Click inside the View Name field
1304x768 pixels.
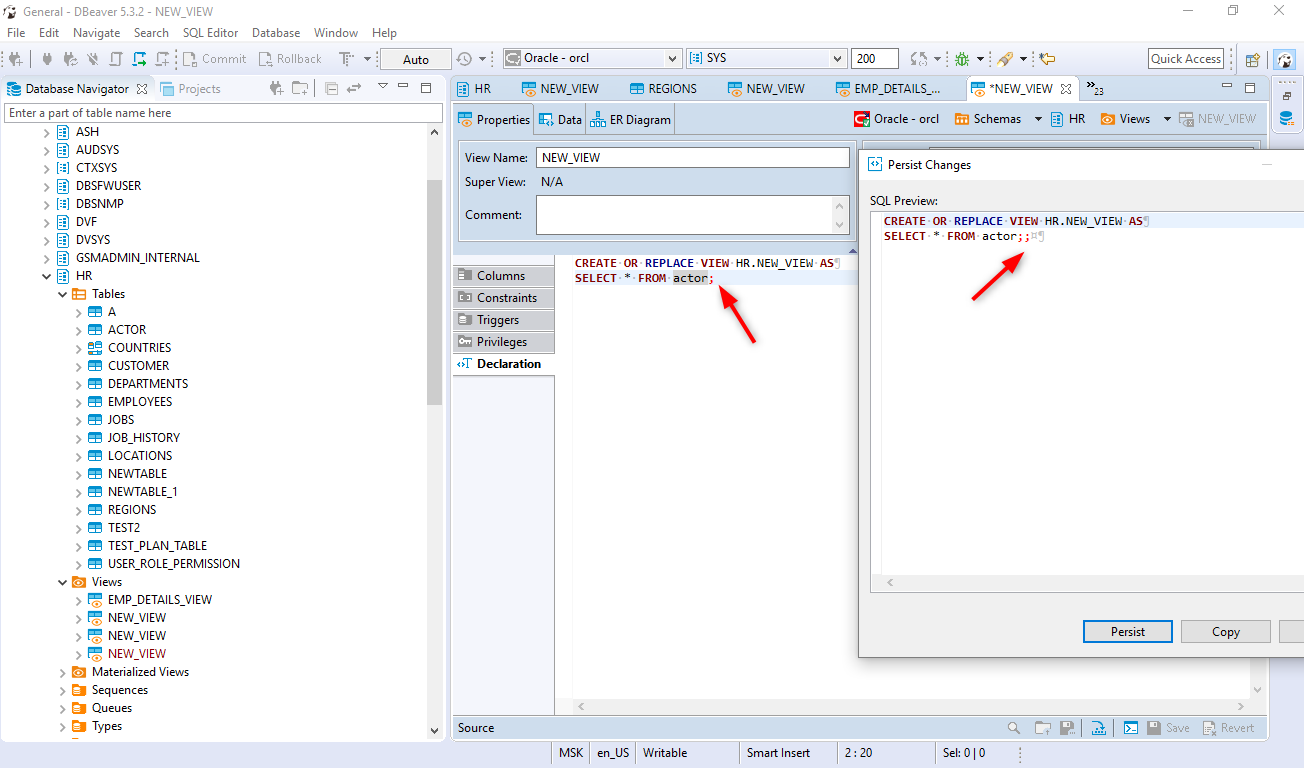693,157
